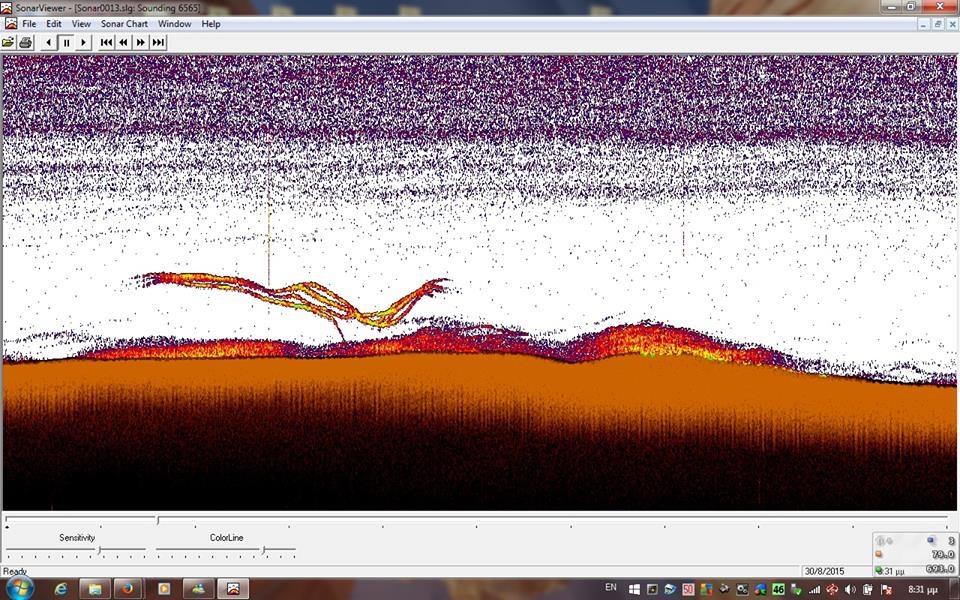Play sonar log forward
960x600 pixels.
pos(83,42)
